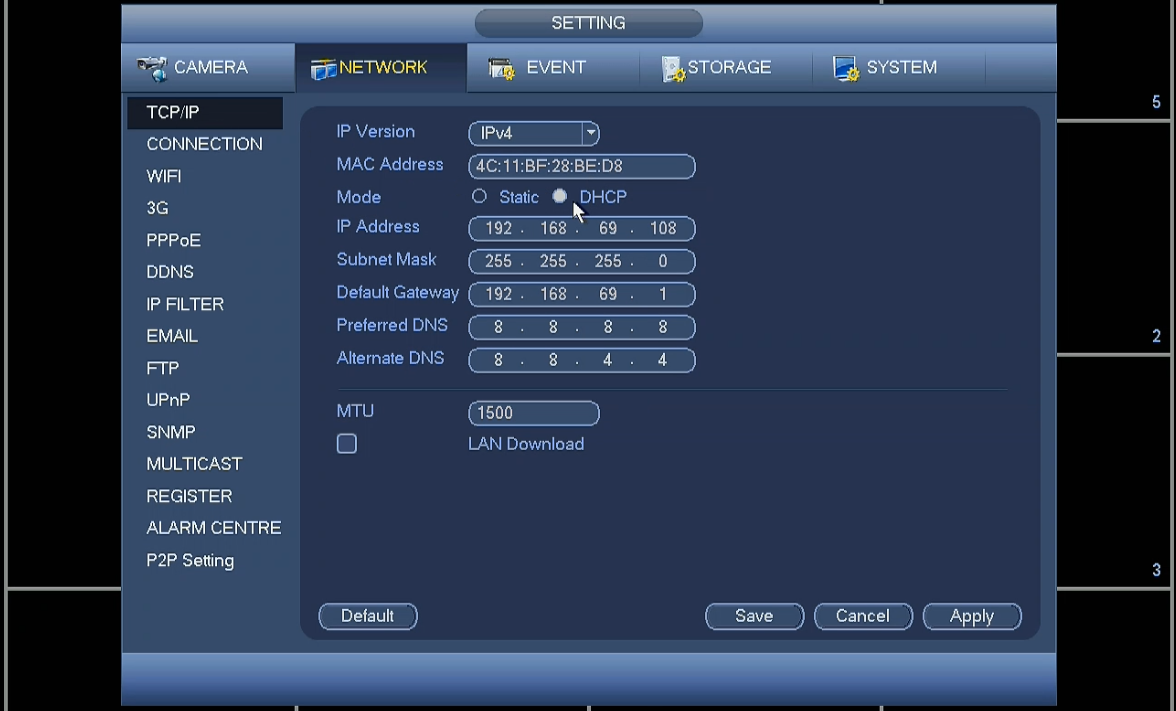
Task: Apply the TCP/IP changes
Action: [x=971, y=616]
